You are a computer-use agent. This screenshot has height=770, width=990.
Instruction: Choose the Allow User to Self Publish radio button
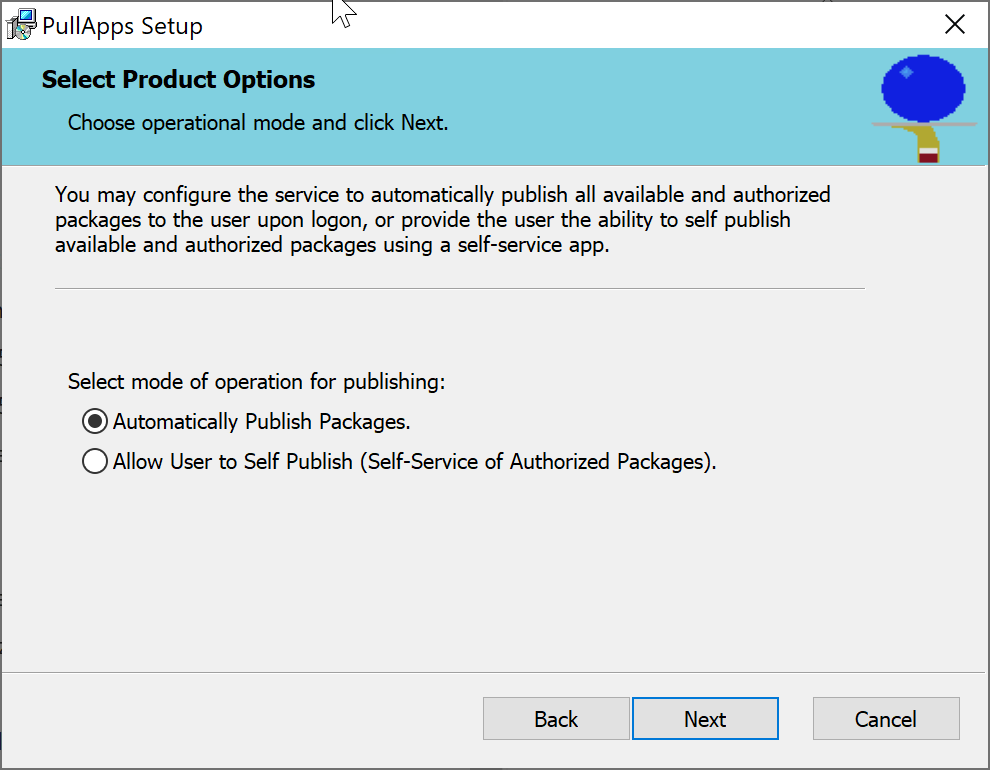[95, 461]
